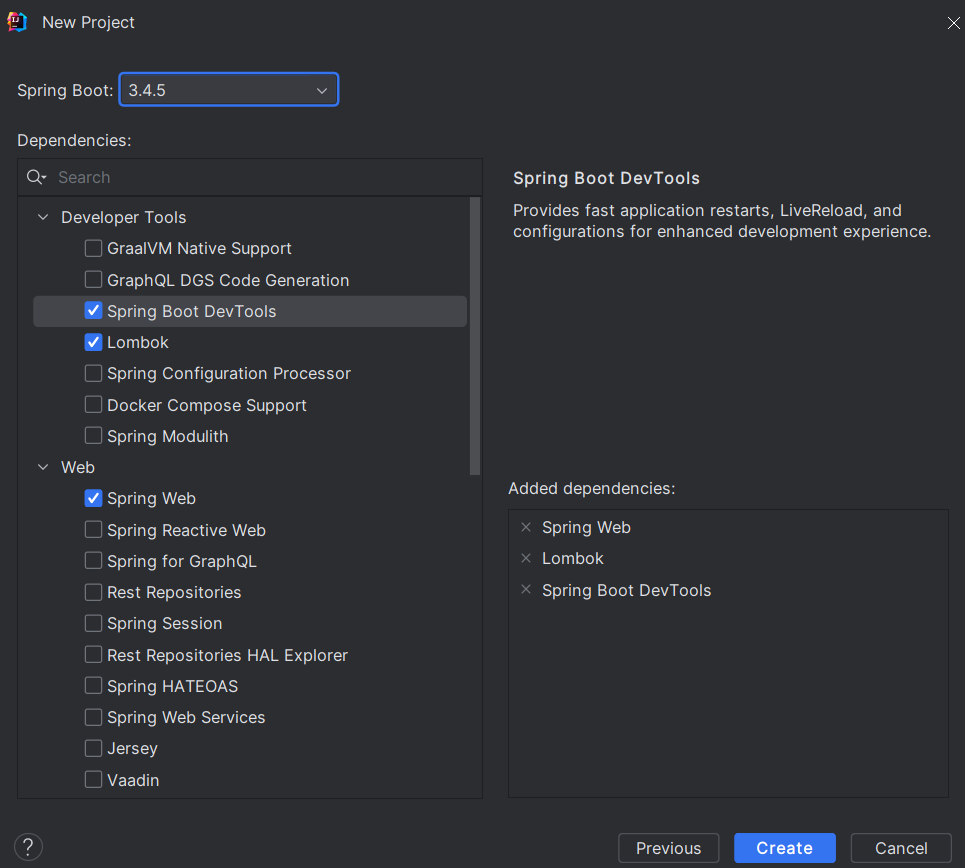Remove Spring Web from added dependencies

tap(526, 528)
